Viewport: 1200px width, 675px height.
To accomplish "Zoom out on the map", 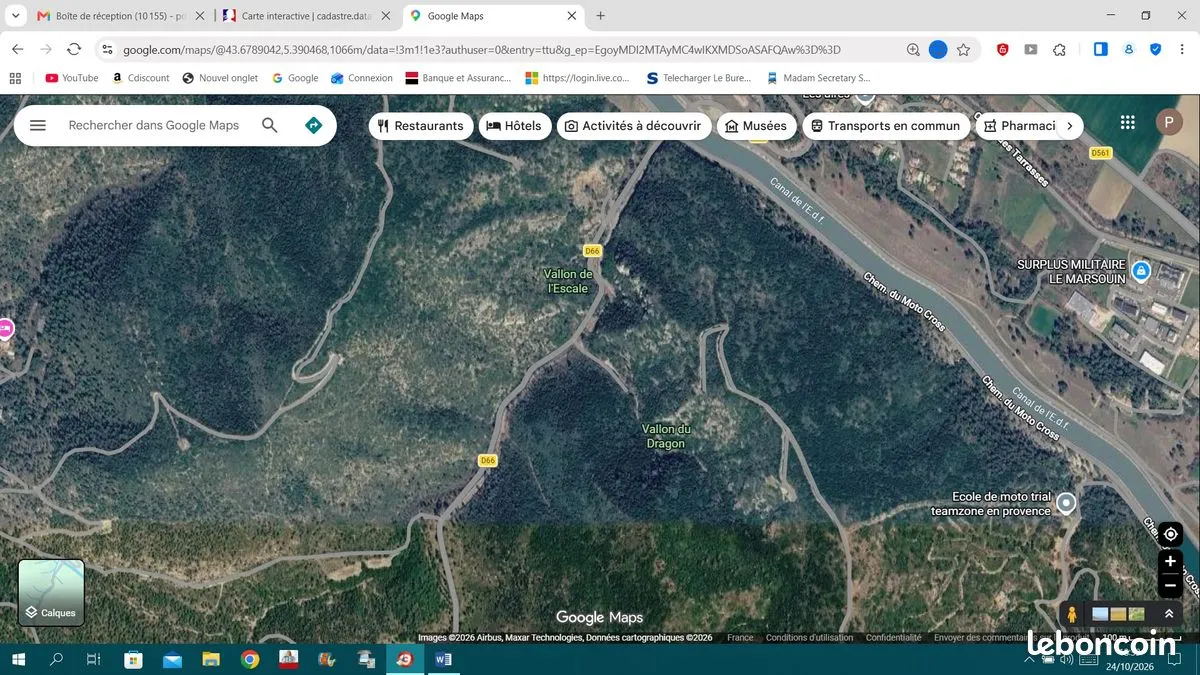I will 1170,585.
